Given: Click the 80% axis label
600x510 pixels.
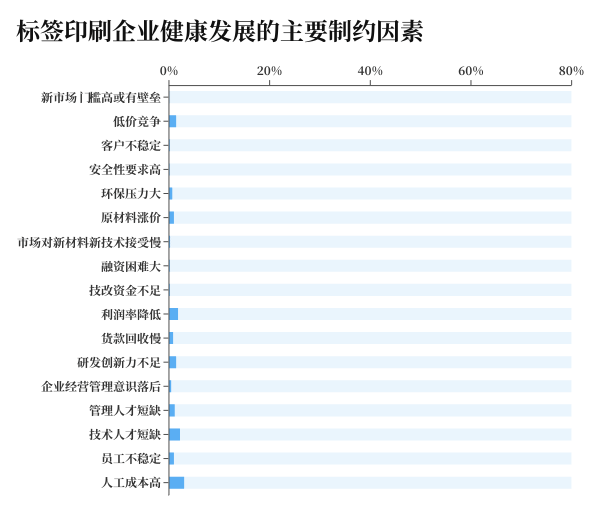Looking at the screenshot, I should (x=571, y=71).
